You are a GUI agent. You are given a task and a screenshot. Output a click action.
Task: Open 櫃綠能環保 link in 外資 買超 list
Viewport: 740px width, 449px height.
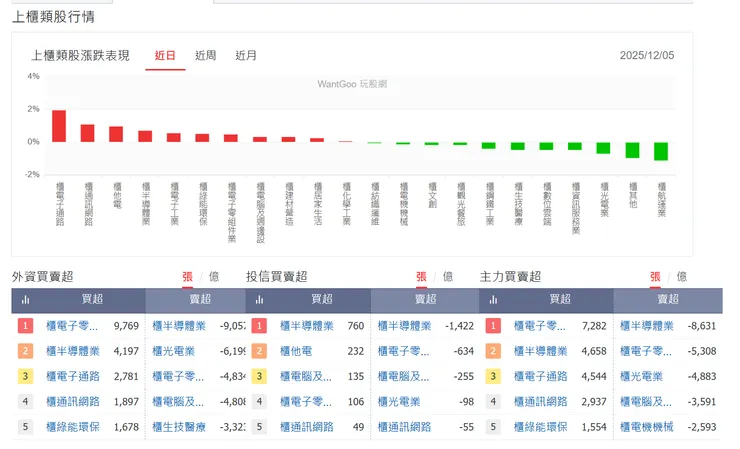point(73,427)
